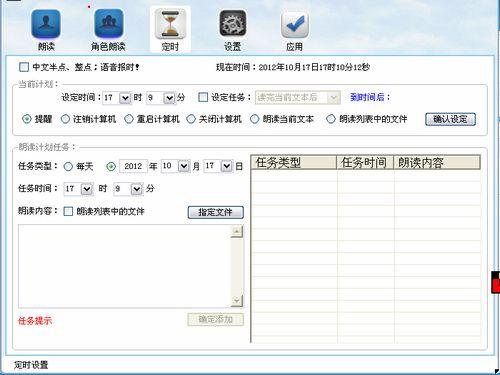Tick the 设定任务 checkbox

[x=203, y=97]
